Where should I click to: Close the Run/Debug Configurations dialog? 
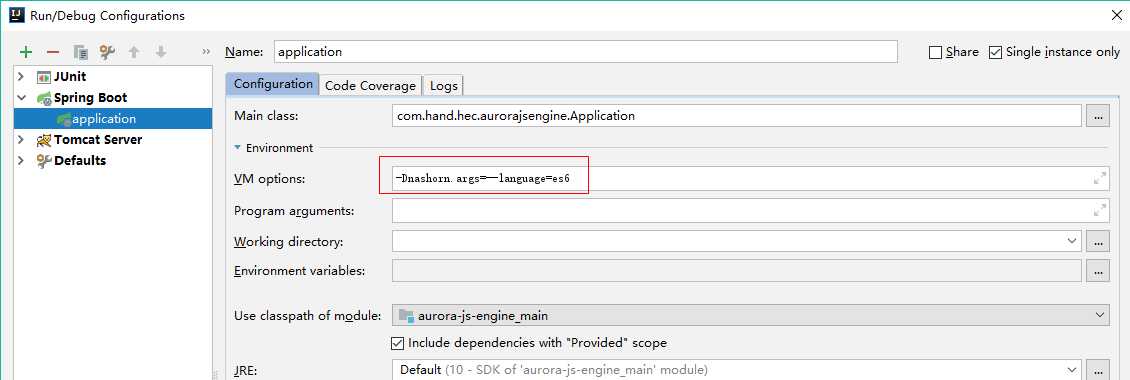(1116, 15)
